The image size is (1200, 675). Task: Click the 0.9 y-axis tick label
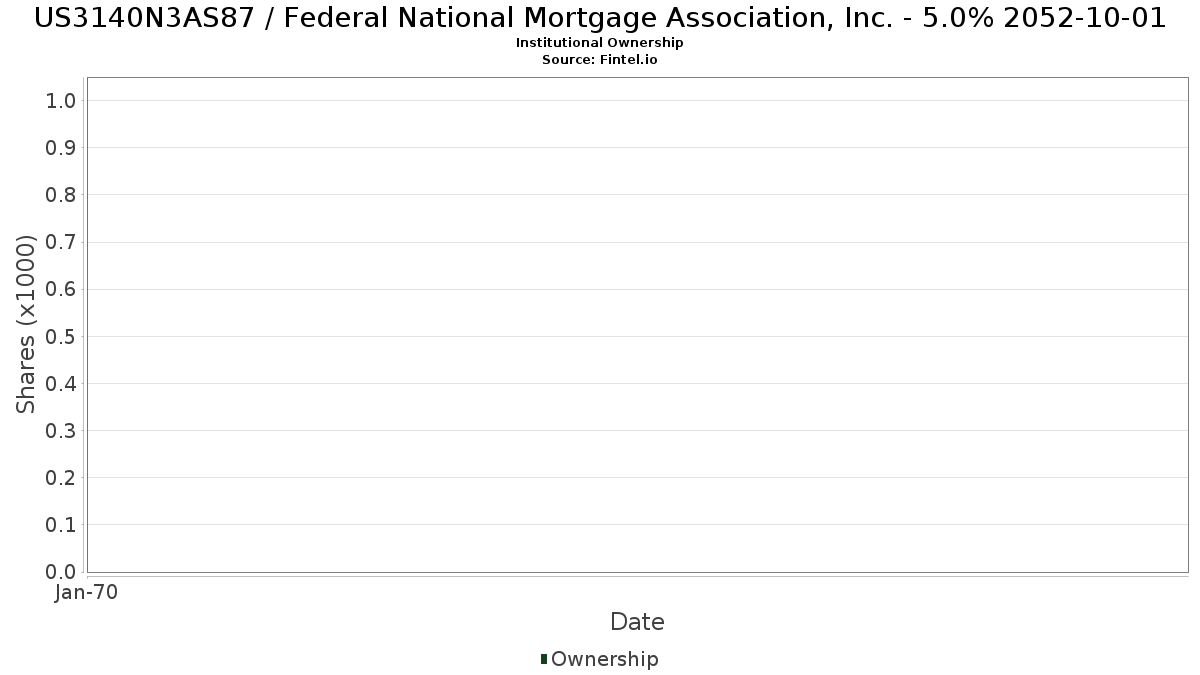point(61,148)
